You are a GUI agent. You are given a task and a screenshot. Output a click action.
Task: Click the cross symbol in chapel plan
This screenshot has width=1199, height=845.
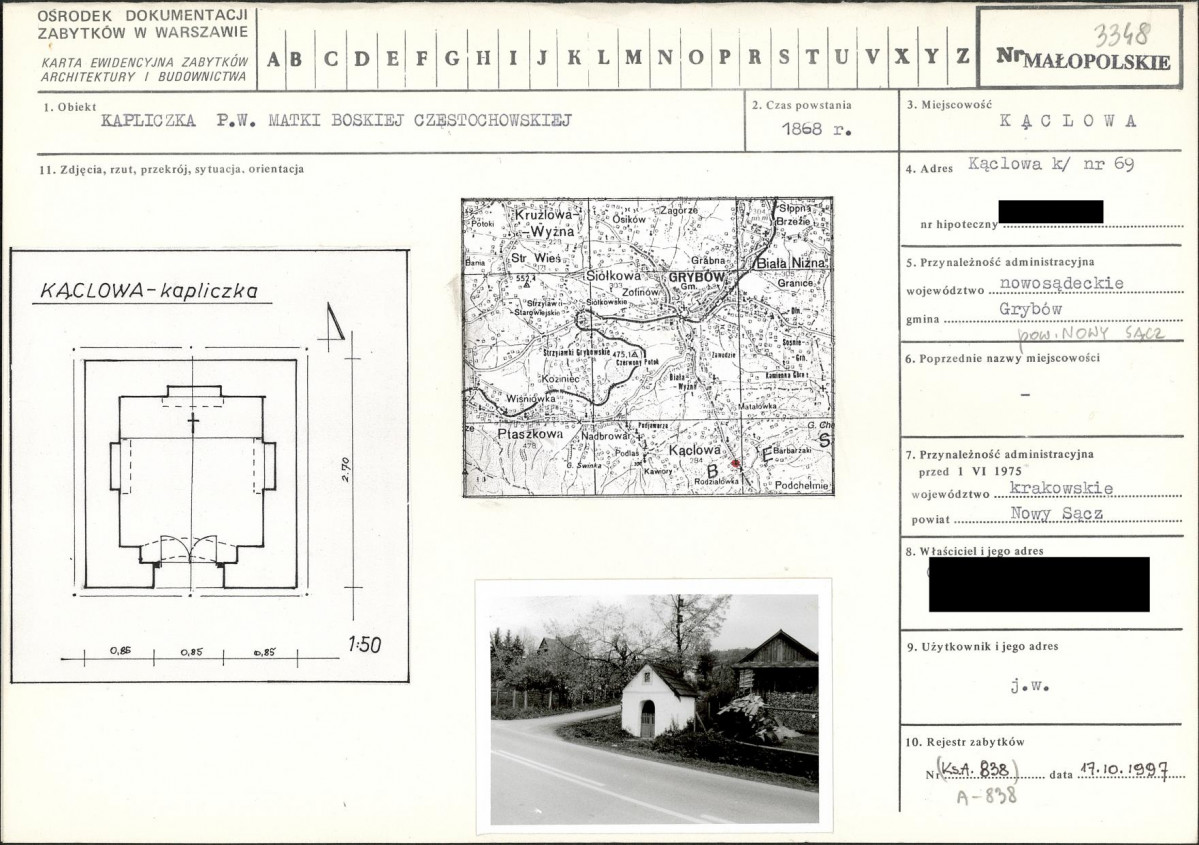(193, 421)
